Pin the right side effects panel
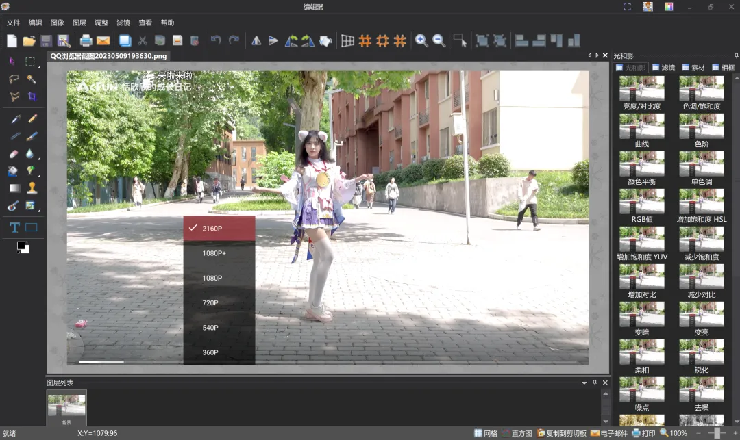This screenshot has width=740, height=440. (x=736, y=56)
